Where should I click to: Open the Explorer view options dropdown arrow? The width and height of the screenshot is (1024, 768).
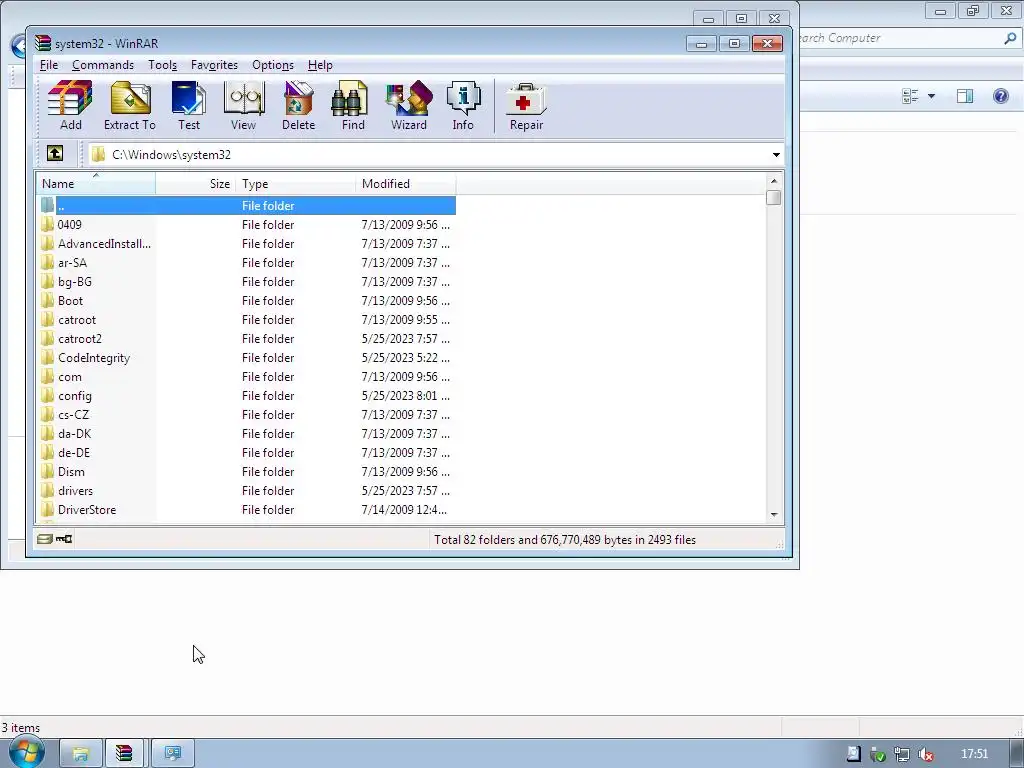click(x=931, y=96)
